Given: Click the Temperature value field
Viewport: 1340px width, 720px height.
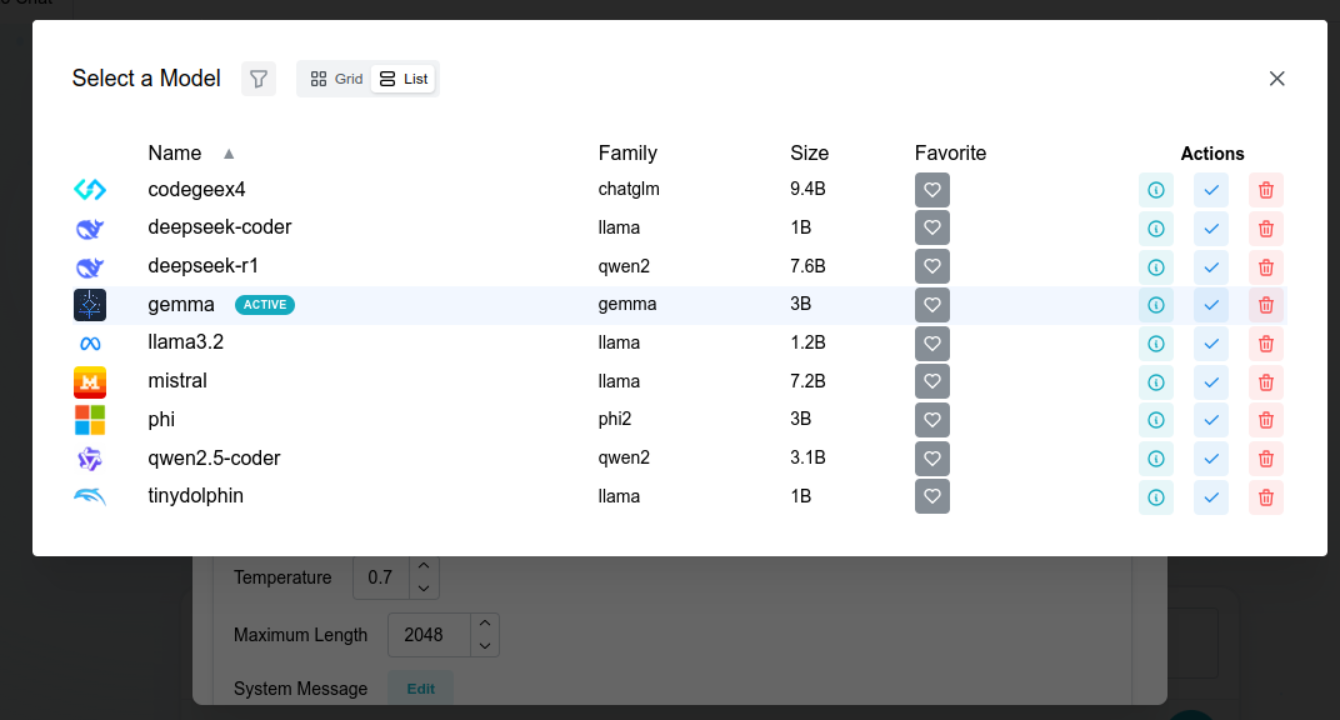Looking at the screenshot, I should [381, 577].
